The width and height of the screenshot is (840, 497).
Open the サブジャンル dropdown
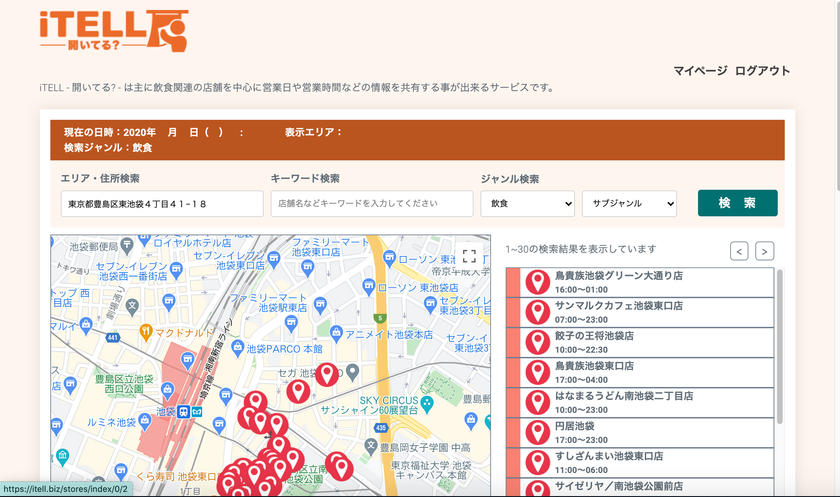629,204
